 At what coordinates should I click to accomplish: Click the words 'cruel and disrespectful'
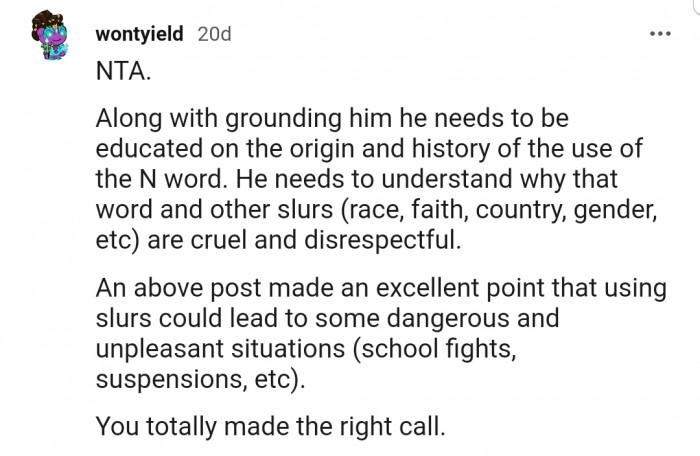tap(325, 240)
